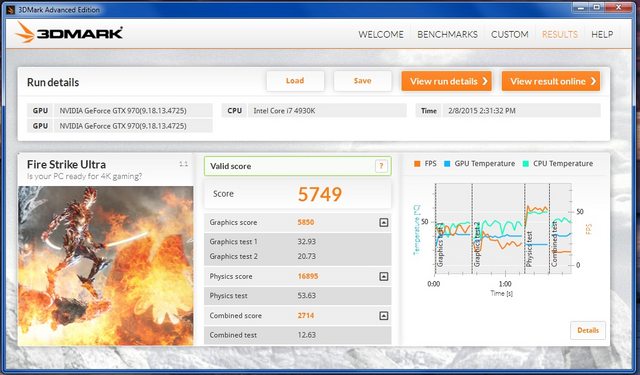
Task: Switch to the Custom tab
Action: (509, 35)
